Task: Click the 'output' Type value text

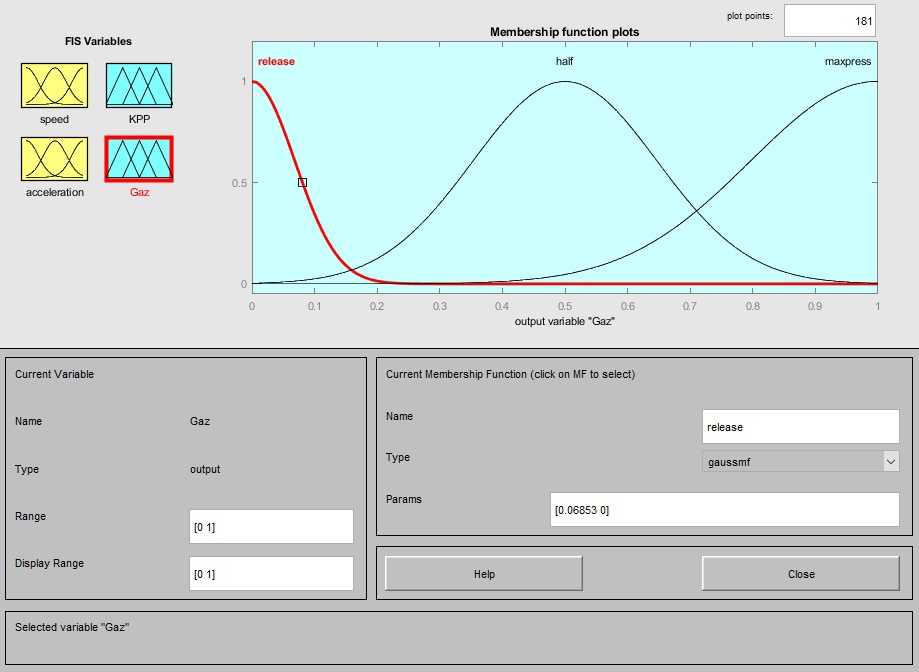Action: pos(205,469)
